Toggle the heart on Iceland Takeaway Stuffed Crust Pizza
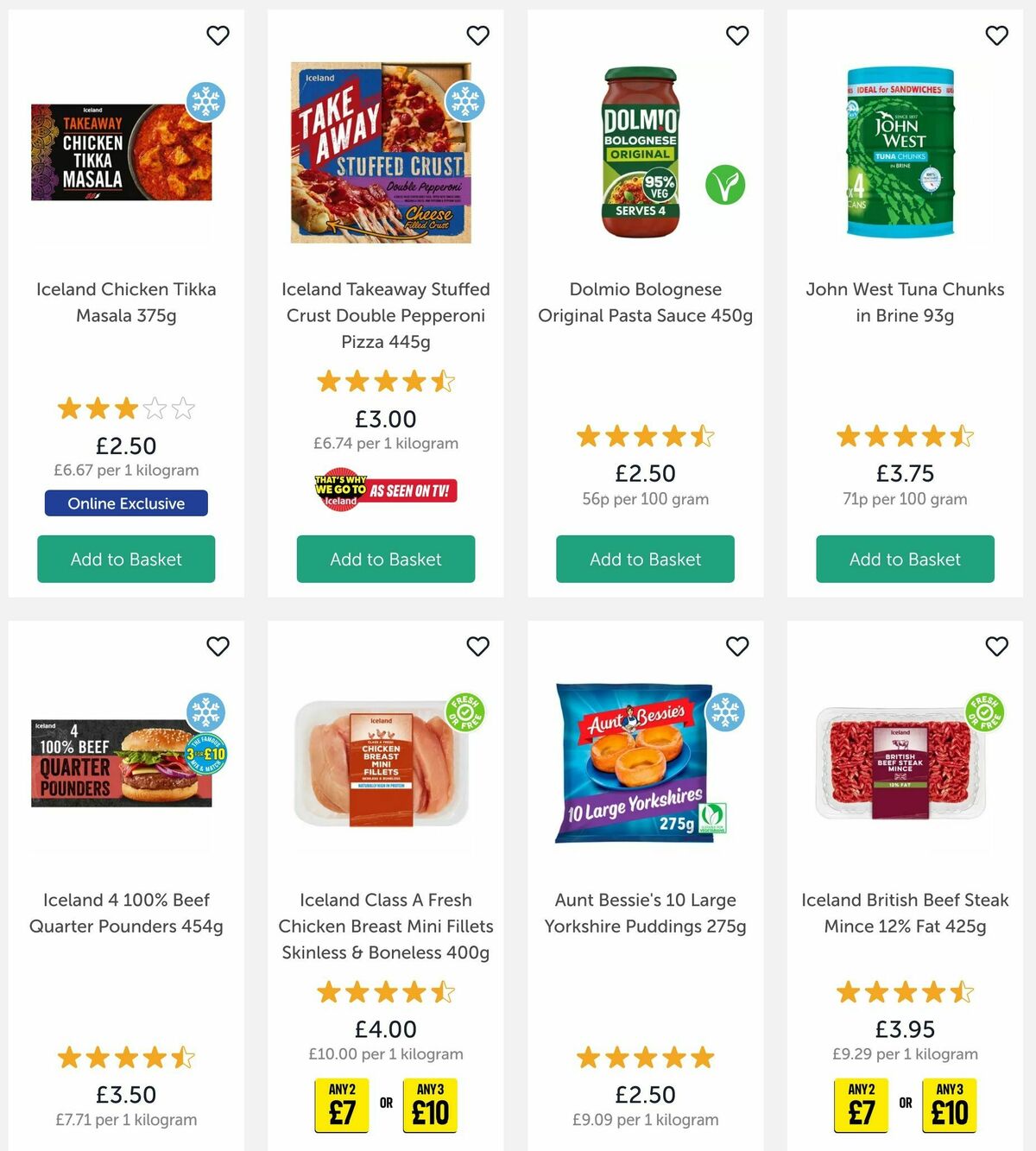The height and width of the screenshot is (1151, 1036). [477, 35]
